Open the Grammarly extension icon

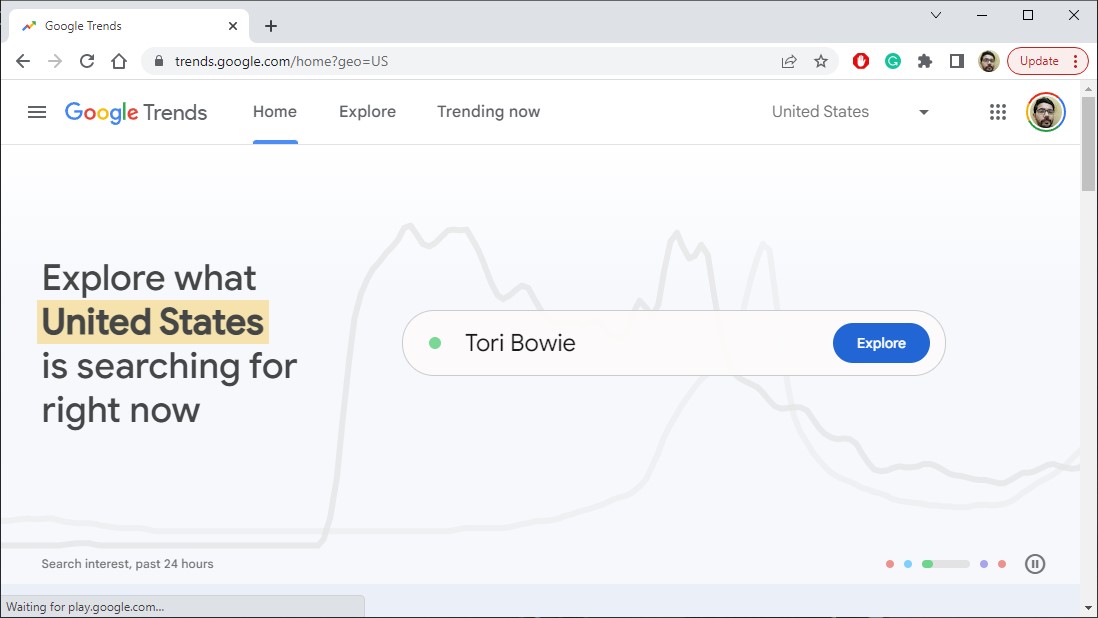click(x=892, y=61)
